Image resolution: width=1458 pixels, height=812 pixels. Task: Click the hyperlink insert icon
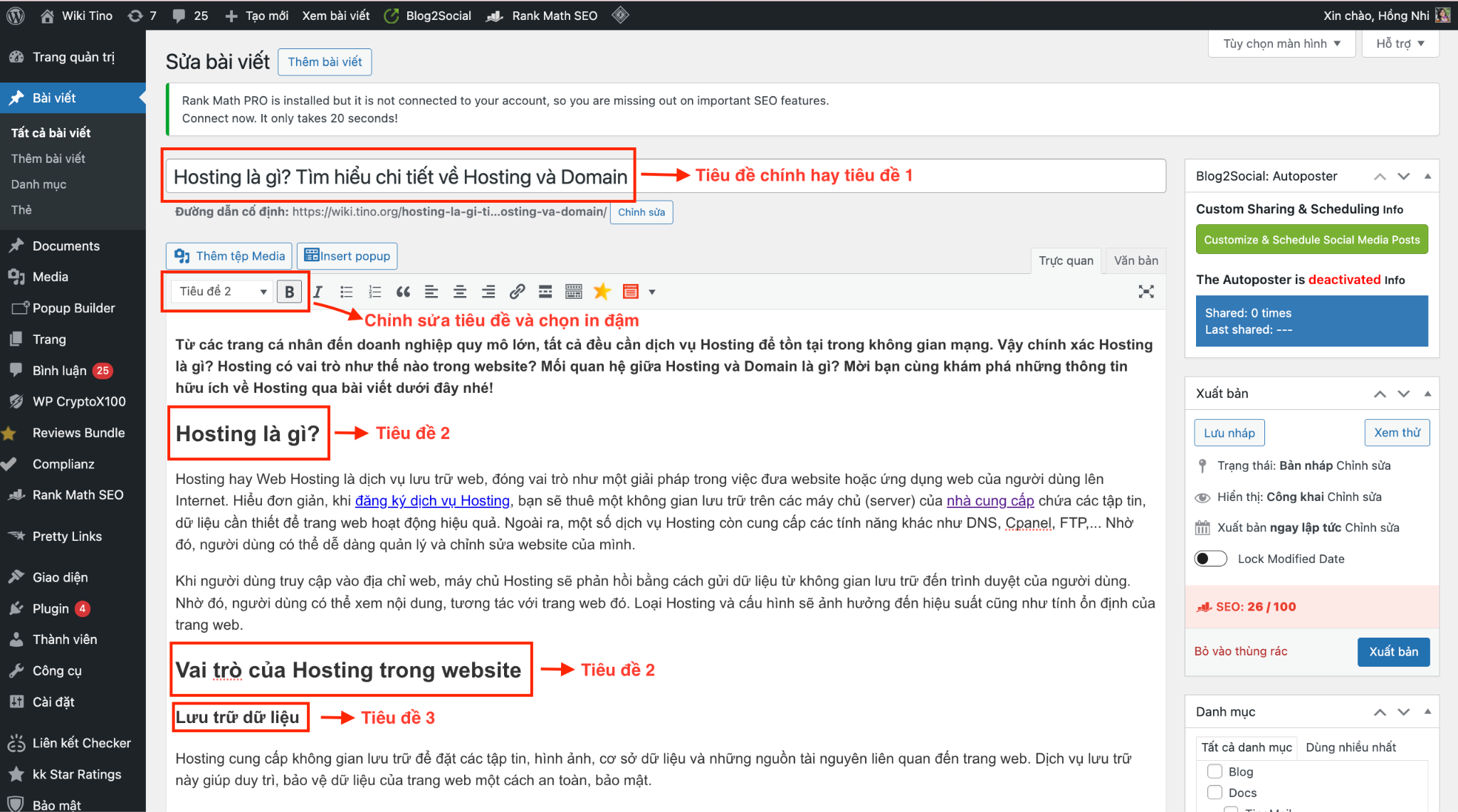(515, 290)
